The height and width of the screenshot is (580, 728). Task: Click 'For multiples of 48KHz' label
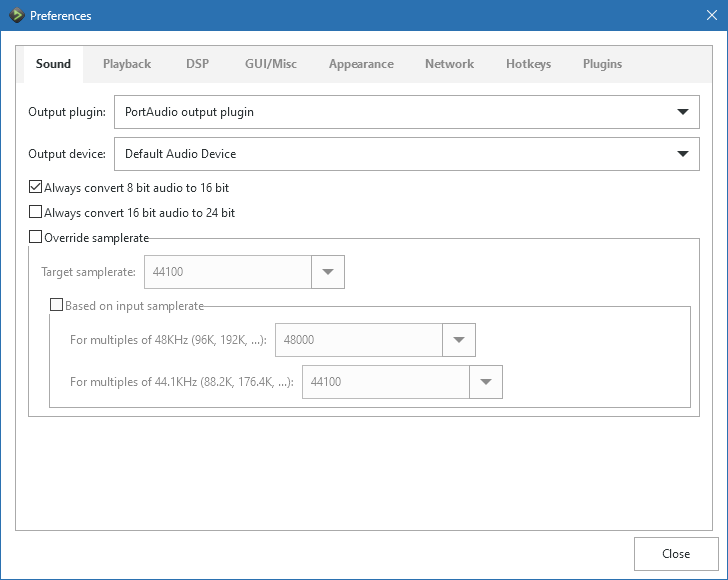(x=168, y=340)
